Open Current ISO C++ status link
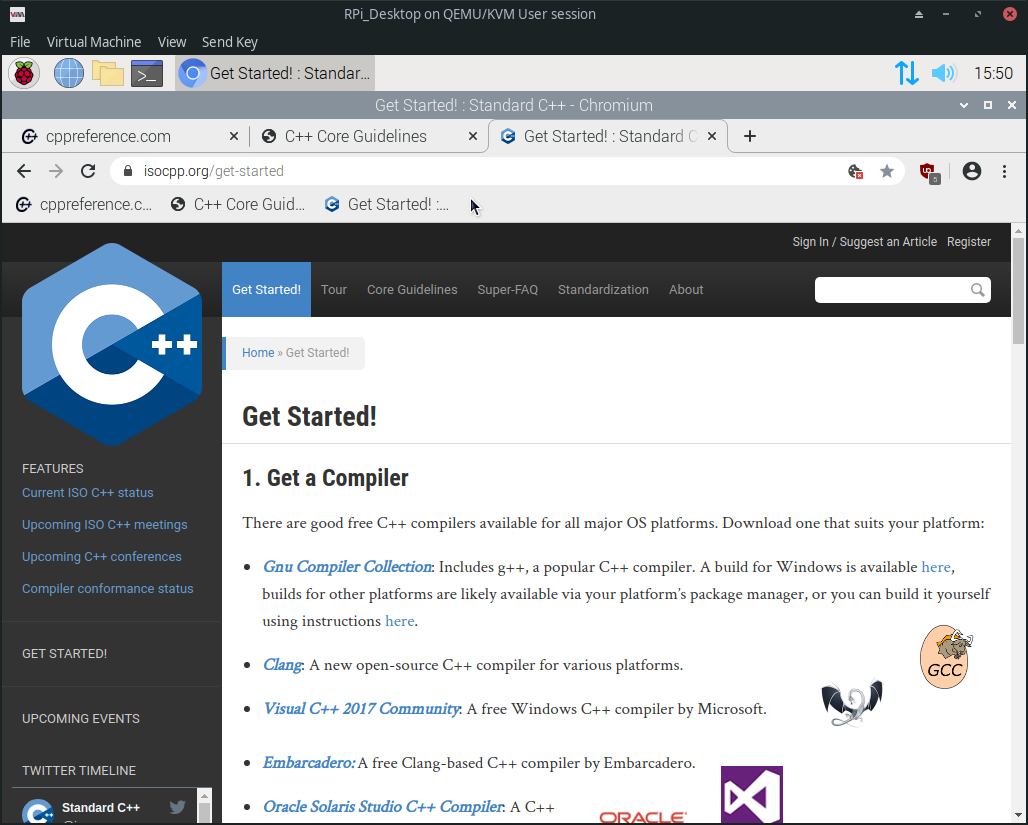1028x825 pixels. pyautogui.click(x=88, y=493)
